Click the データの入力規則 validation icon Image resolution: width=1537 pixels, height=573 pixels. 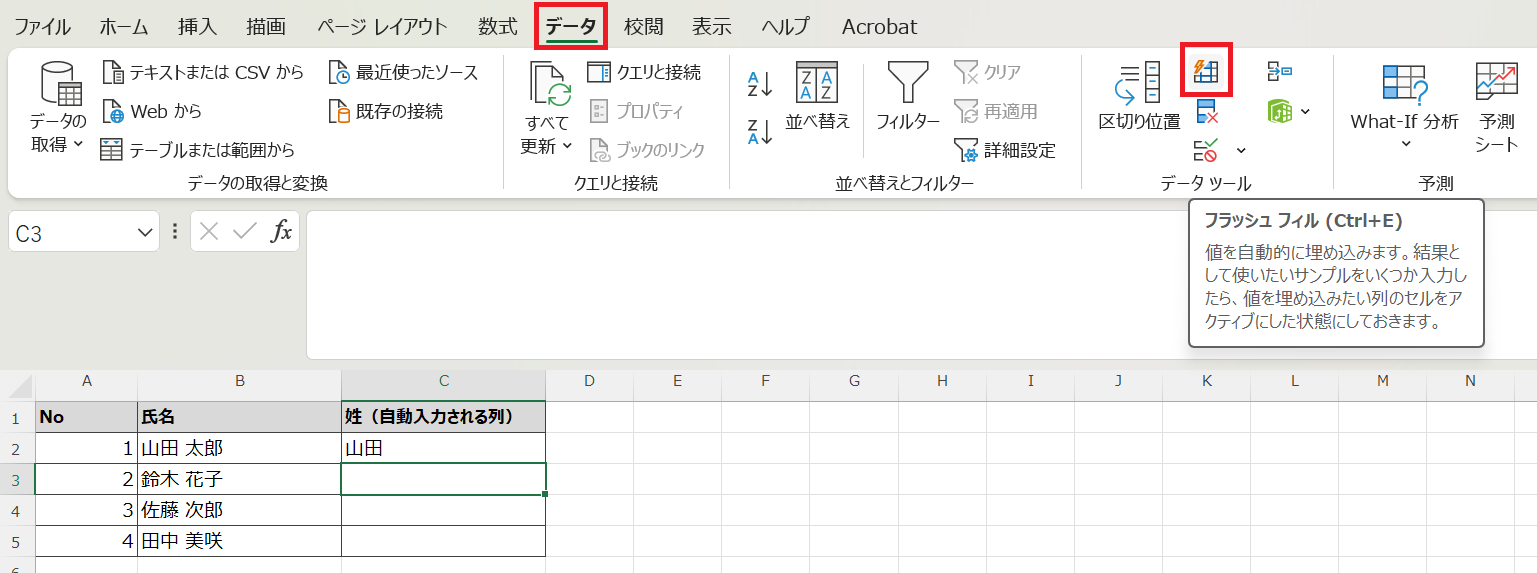(x=1206, y=151)
